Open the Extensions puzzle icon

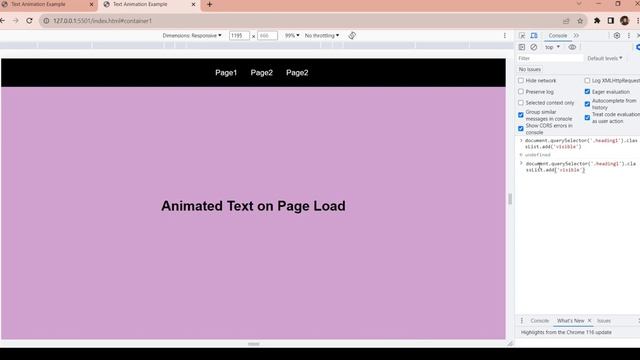point(597,20)
